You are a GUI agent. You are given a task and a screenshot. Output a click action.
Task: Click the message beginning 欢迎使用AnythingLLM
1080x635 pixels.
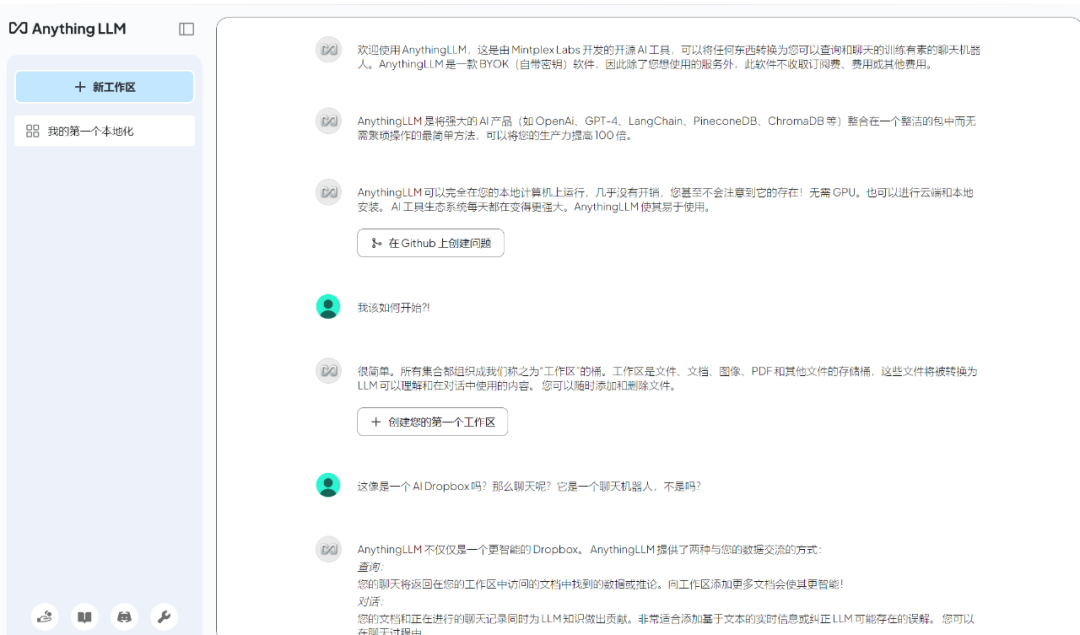(x=668, y=57)
